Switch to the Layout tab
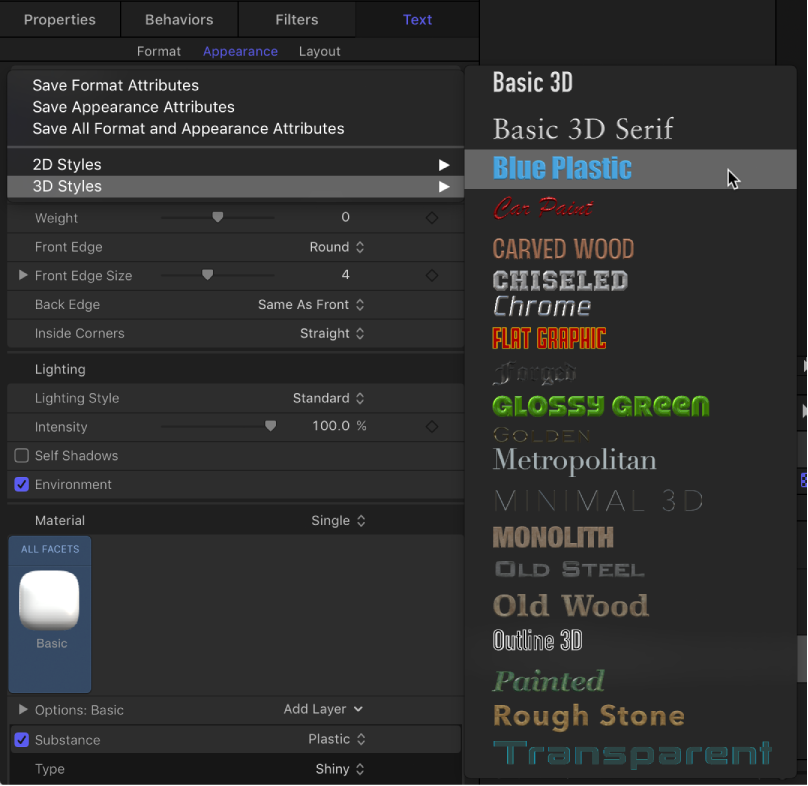808x786 pixels. click(320, 51)
